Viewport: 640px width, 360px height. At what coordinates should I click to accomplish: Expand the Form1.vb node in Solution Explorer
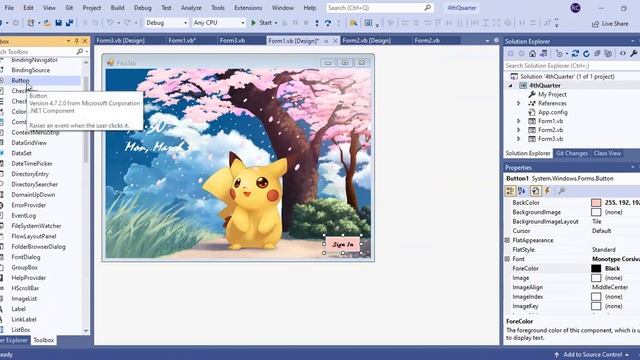[519, 121]
